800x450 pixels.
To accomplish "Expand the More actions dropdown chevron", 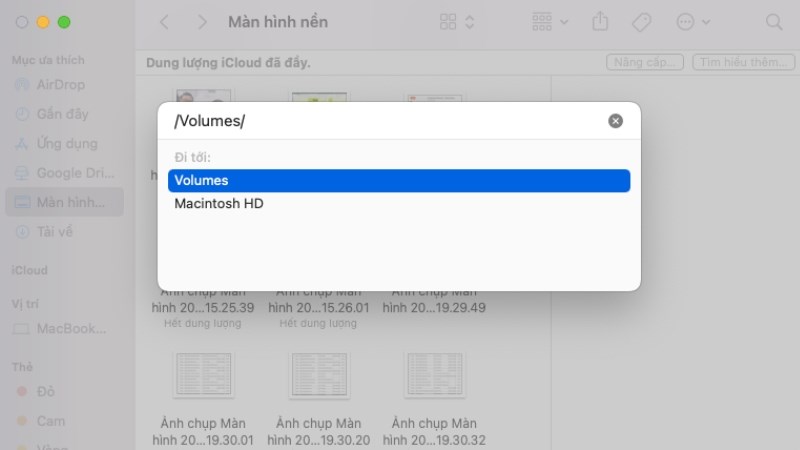I will 706,22.
